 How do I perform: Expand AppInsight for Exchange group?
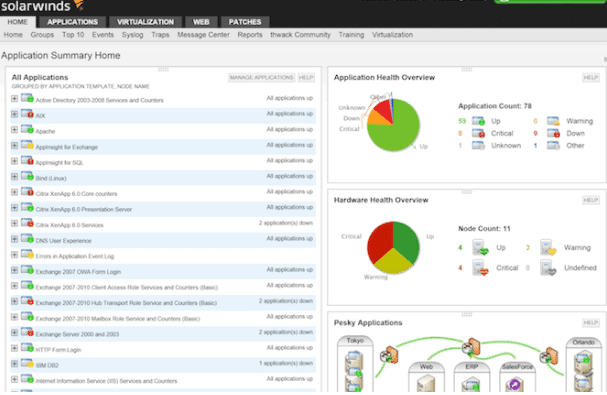click(x=14, y=145)
